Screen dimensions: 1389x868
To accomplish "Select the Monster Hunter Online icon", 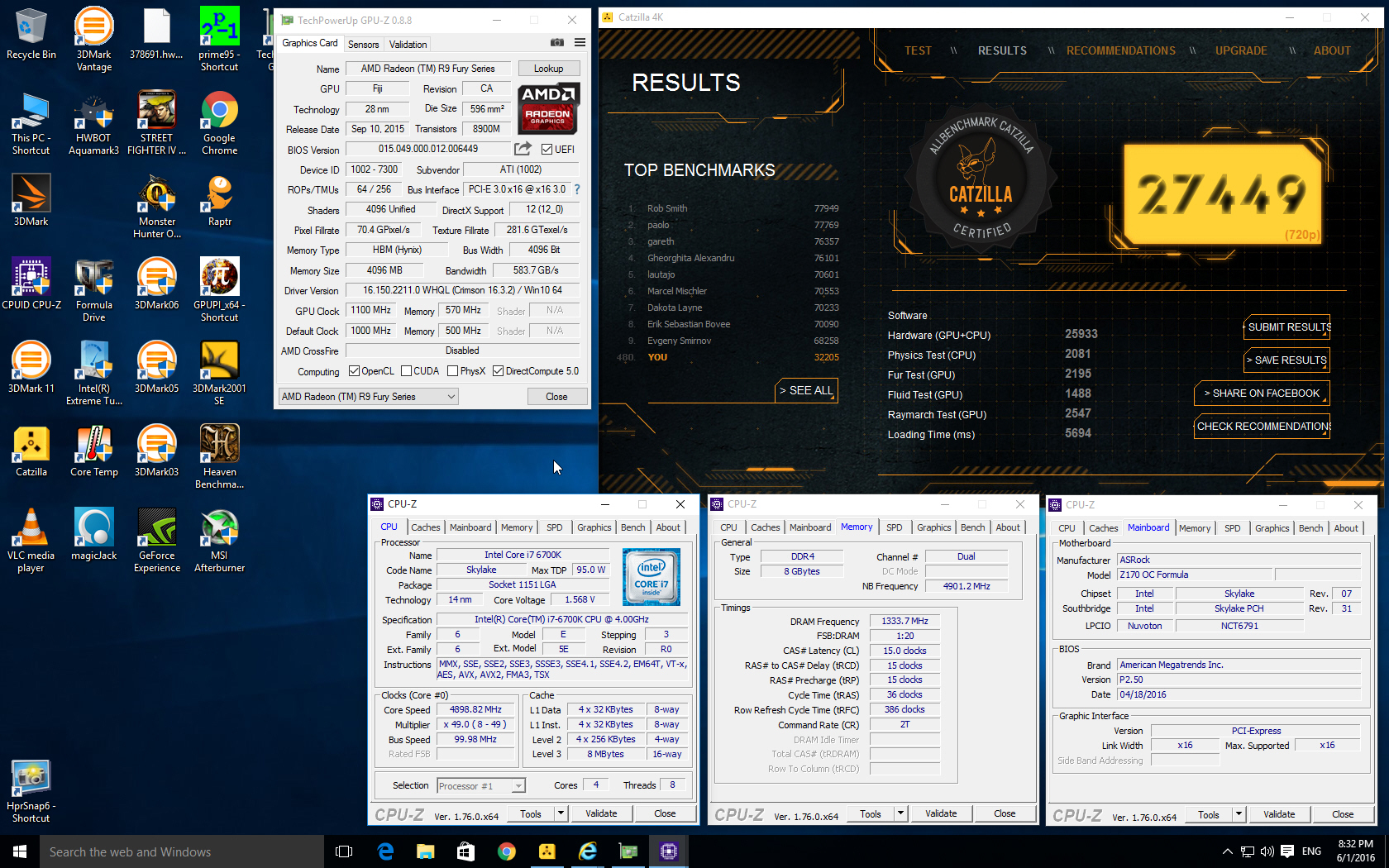I will 157,206.
